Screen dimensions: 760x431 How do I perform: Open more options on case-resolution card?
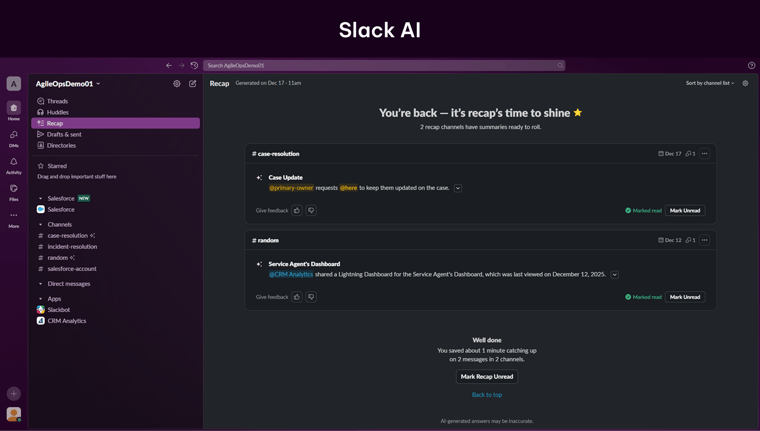coord(705,154)
